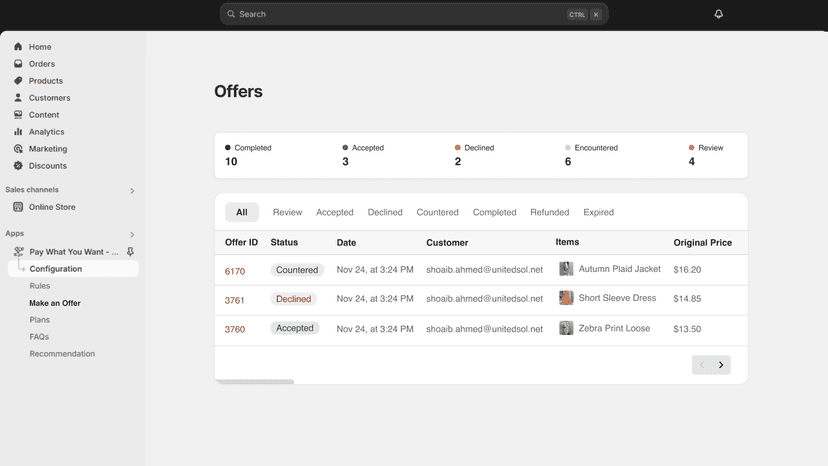Select the All tab
This screenshot has height=466, width=828.
(242, 212)
